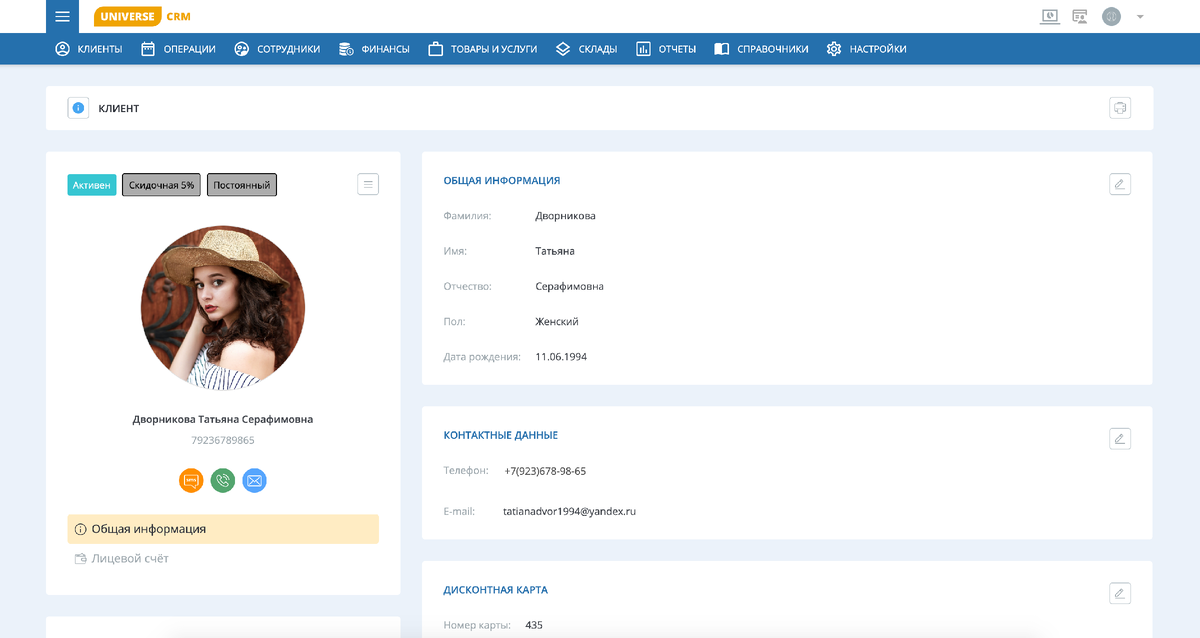The width and height of the screenshot is (1200, 638).
Task: Click the first name value Татьяна
Action: [555, 251]
